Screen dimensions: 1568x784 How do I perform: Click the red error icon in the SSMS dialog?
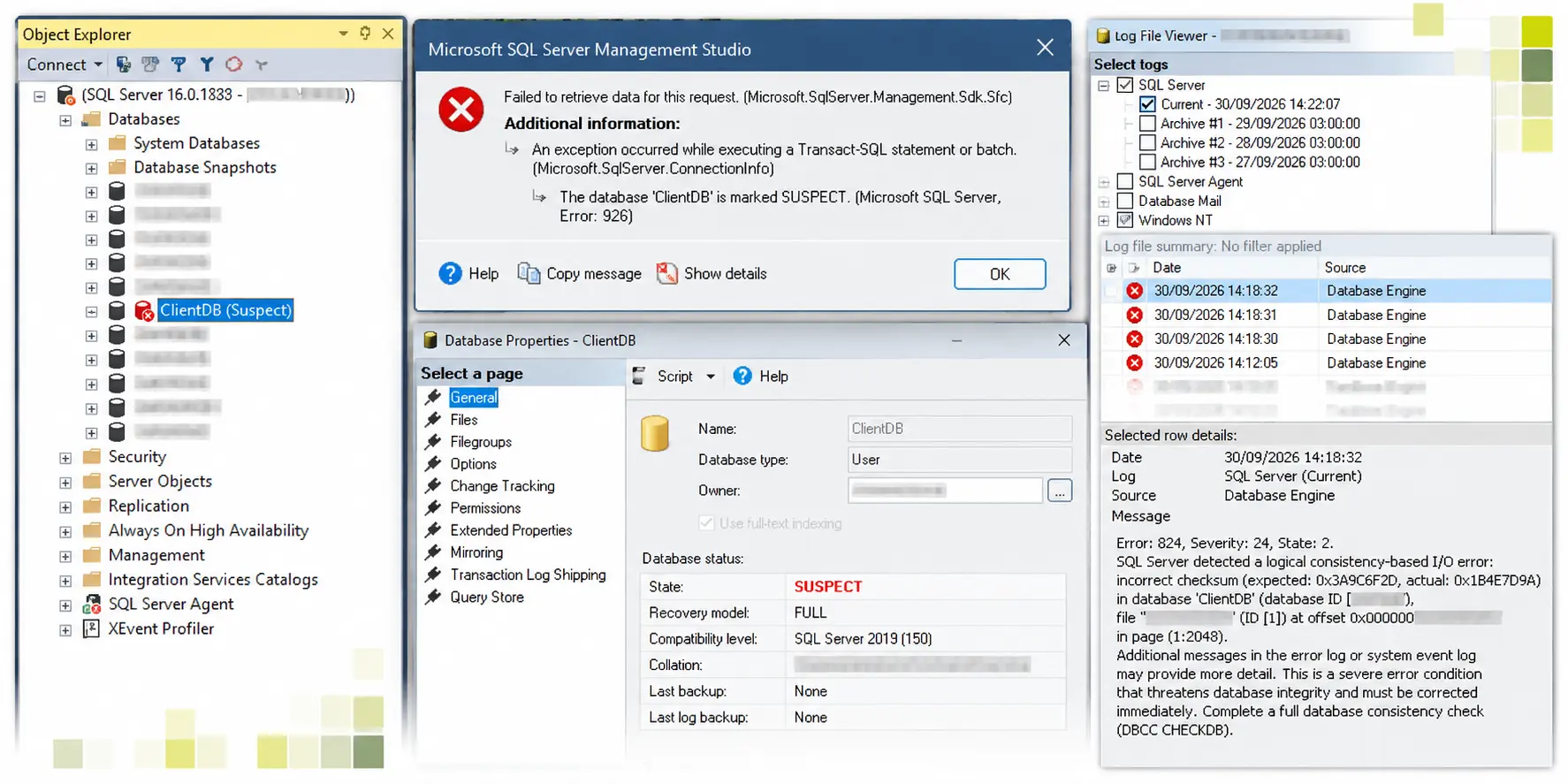pos(461,110)
